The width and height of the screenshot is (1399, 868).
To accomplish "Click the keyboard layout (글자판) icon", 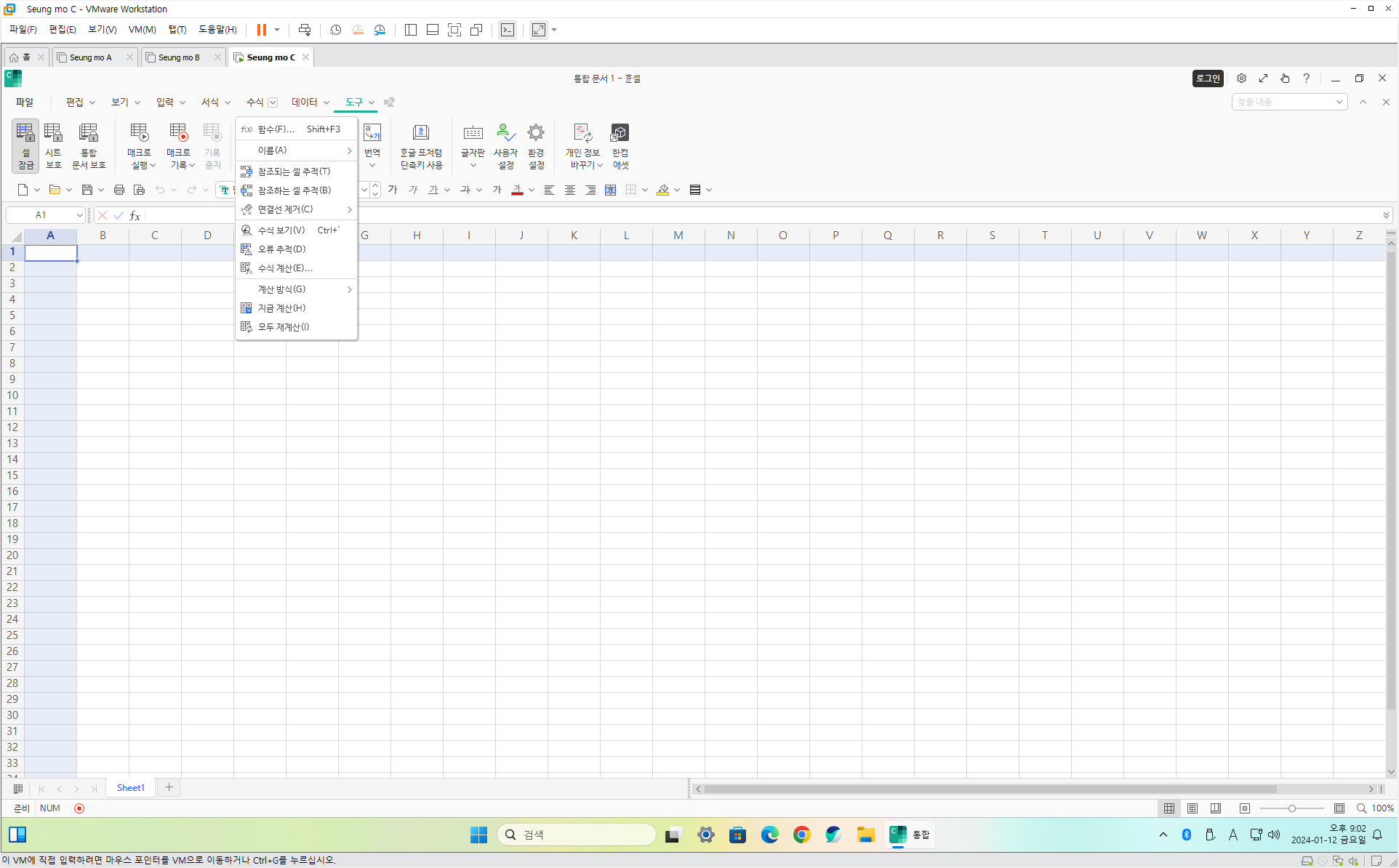I will (x=473, y=146).
